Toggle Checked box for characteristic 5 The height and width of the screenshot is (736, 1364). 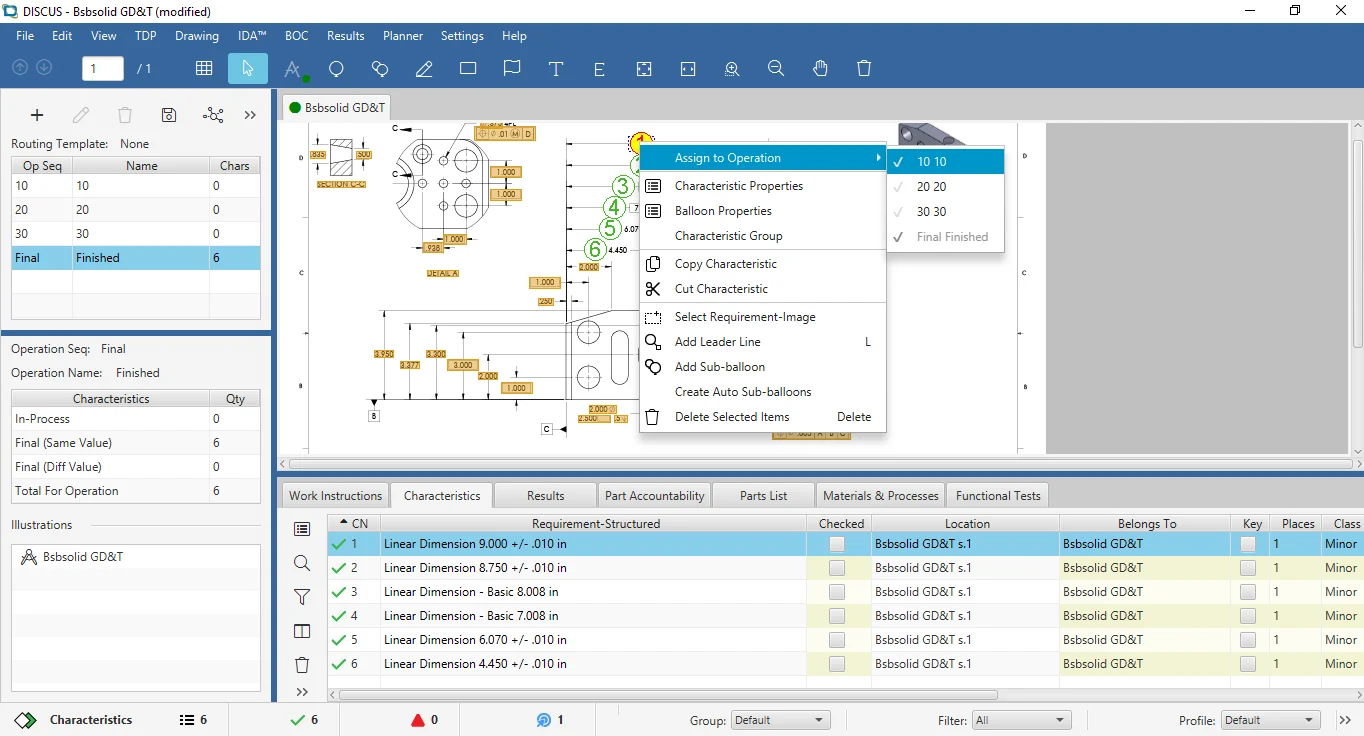click(837, 640)
